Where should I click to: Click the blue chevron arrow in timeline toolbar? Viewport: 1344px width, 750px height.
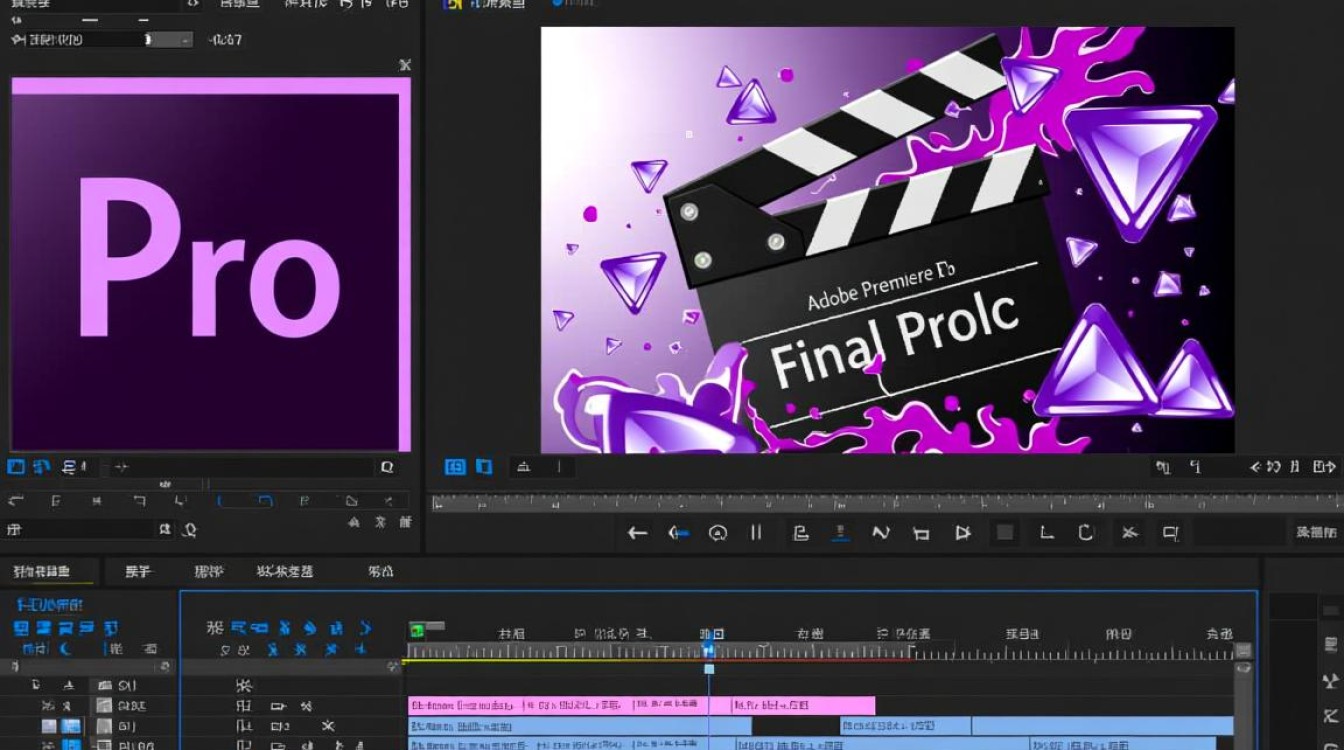365,628
